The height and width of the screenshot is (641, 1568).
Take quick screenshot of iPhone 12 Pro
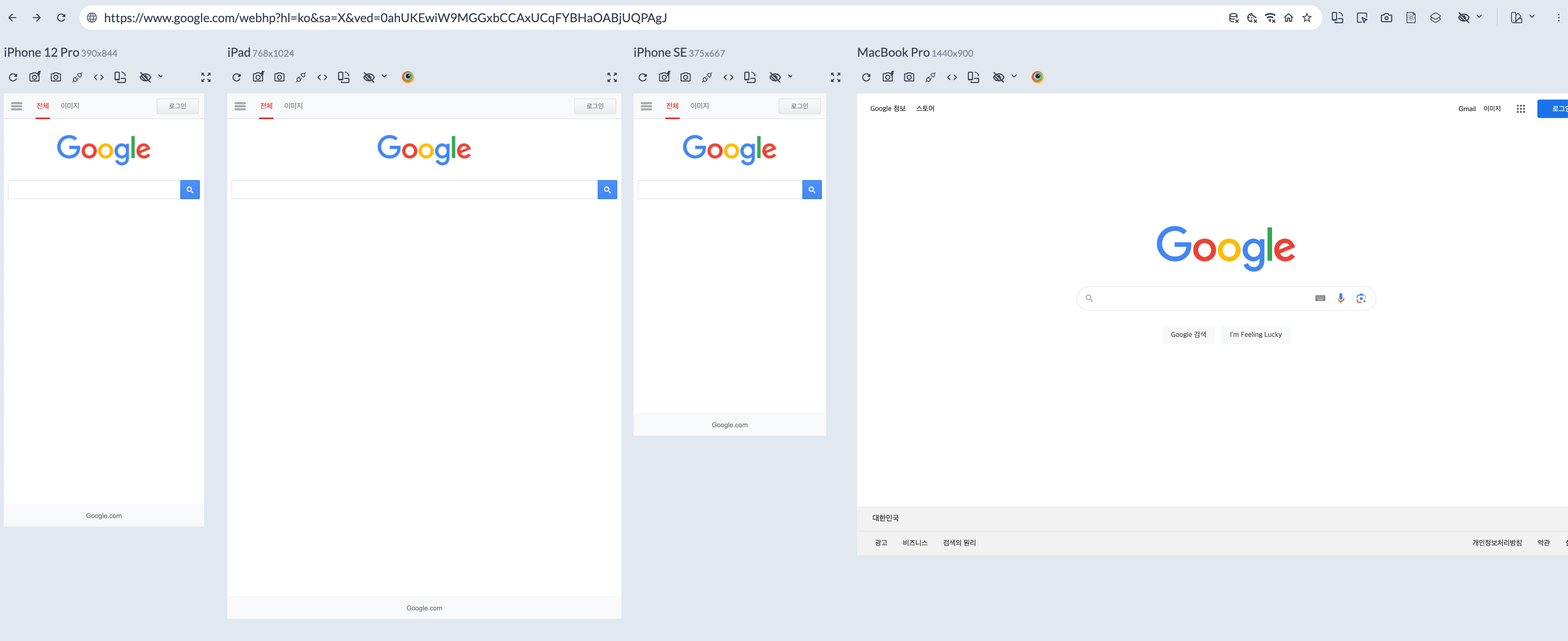(35, 77)
